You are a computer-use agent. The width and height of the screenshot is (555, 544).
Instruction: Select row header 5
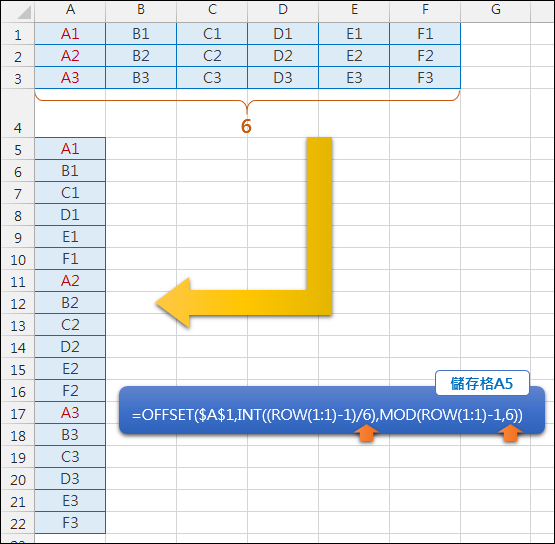[18, 149]
